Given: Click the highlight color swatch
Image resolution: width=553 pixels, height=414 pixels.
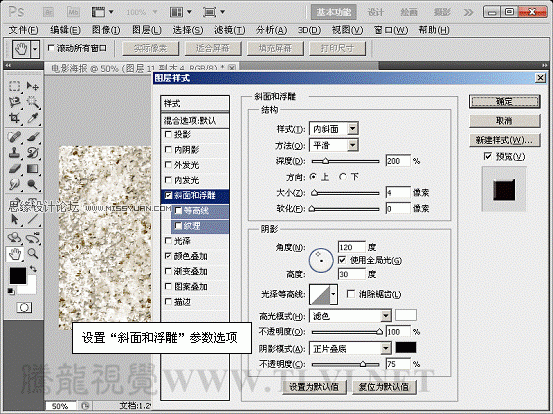Looking at the screenshot, I should pos(406,315).
